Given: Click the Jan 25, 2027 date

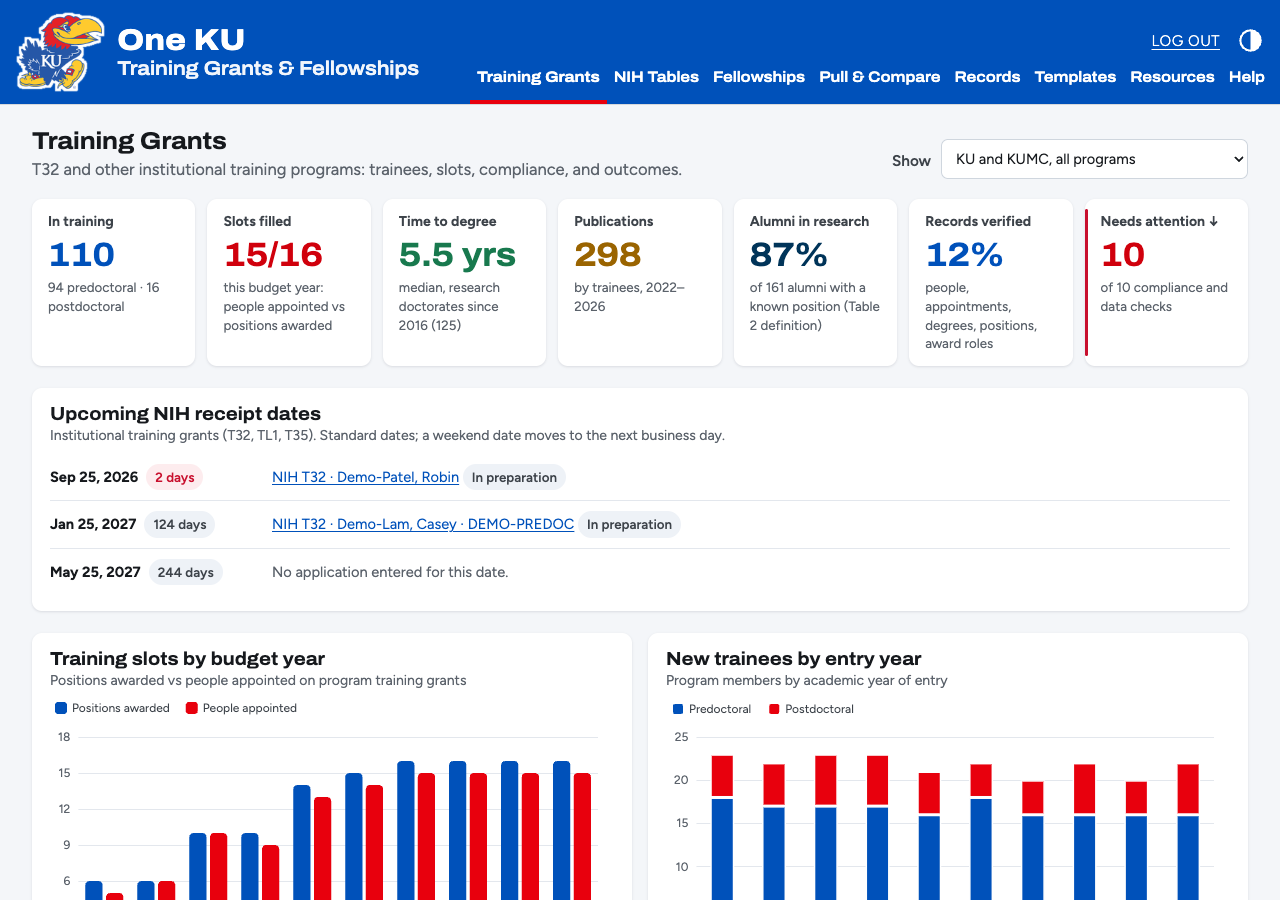Looking at the screenshot, I should tap(93, 524).
